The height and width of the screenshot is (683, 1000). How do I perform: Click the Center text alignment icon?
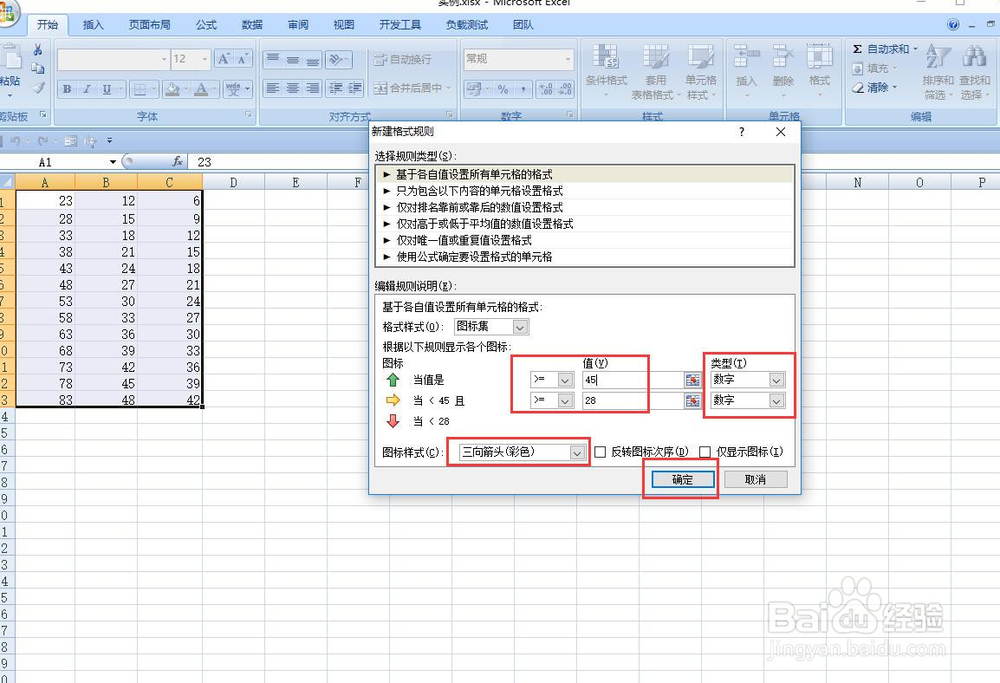(292, 89)
